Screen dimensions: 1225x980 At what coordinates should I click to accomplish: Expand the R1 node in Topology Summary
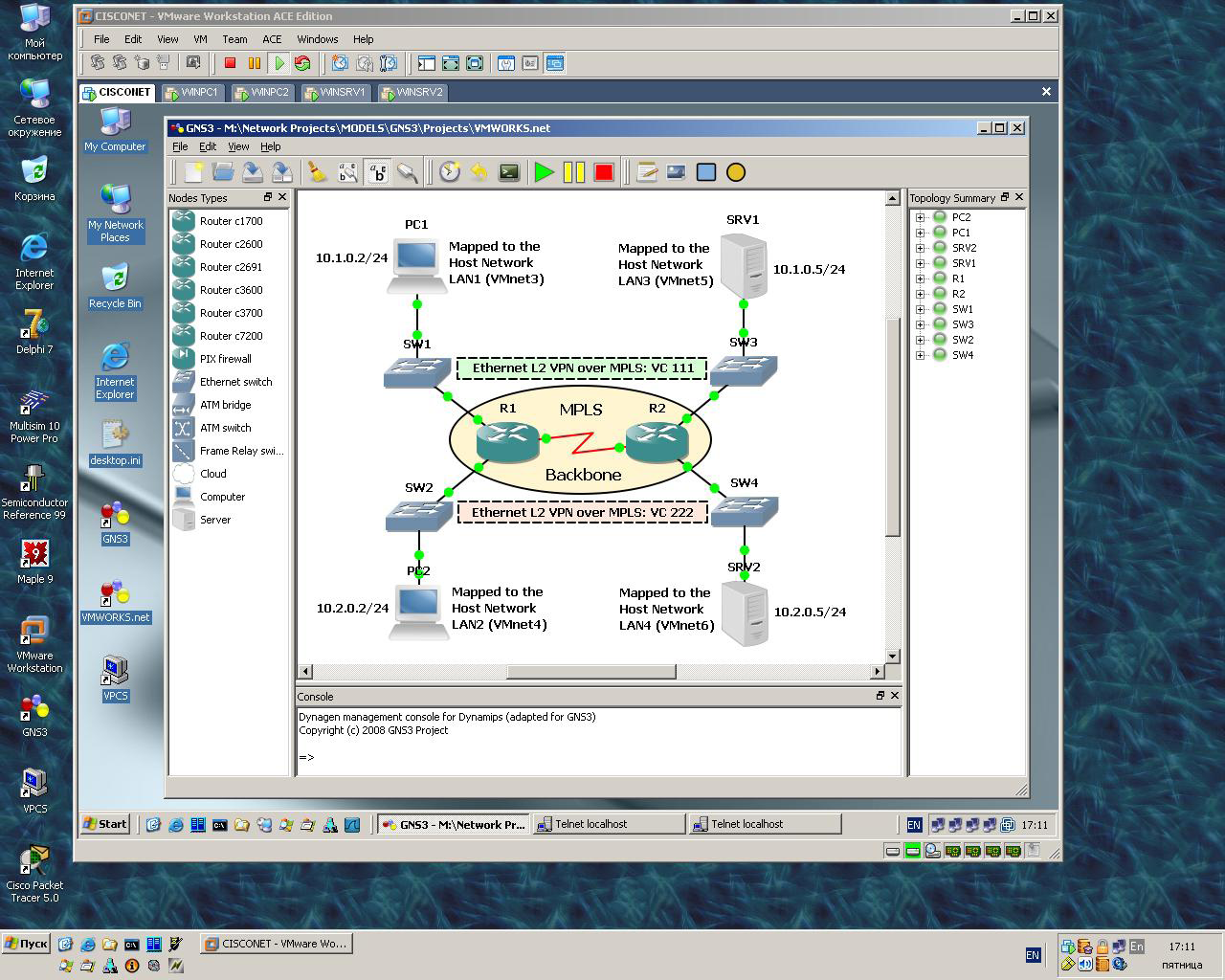point(921,278)
